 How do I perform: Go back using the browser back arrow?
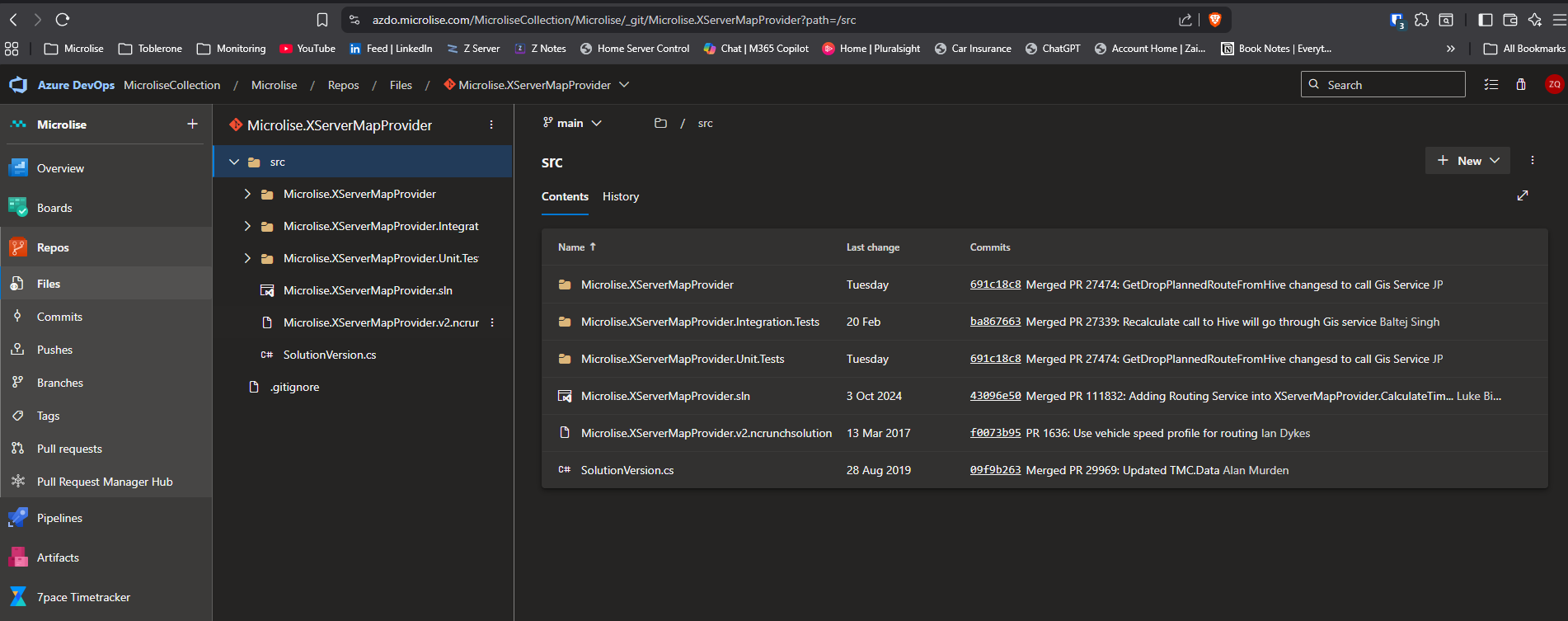[x=13, y=20]
